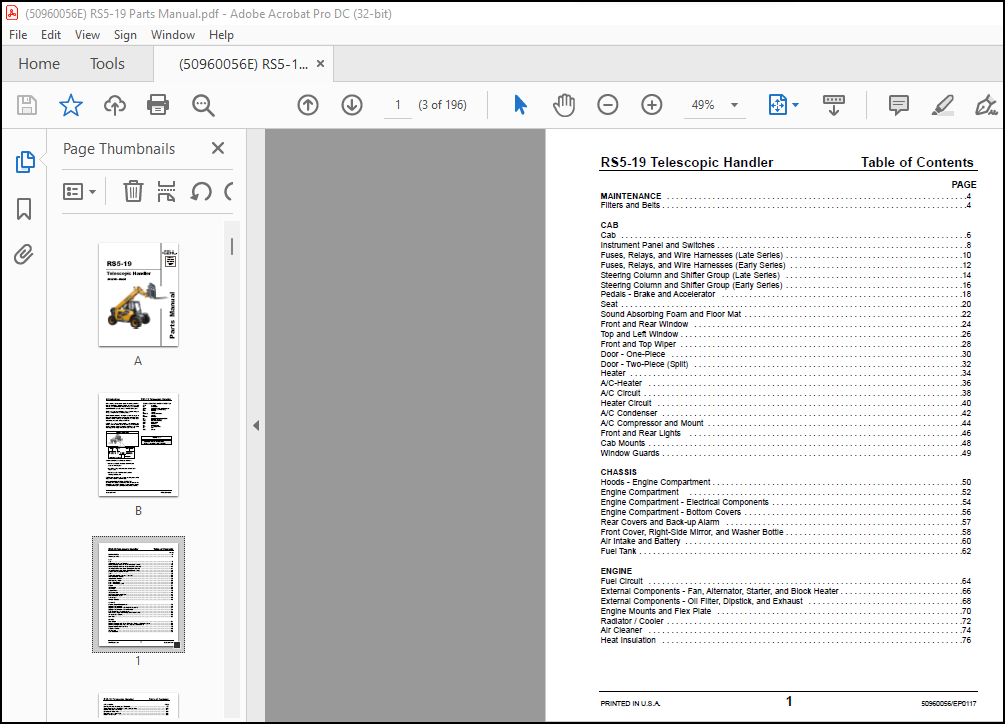Open the Find text magnifier icon
The width and height of the screenshot is (1005, 724).
point(203,105)
